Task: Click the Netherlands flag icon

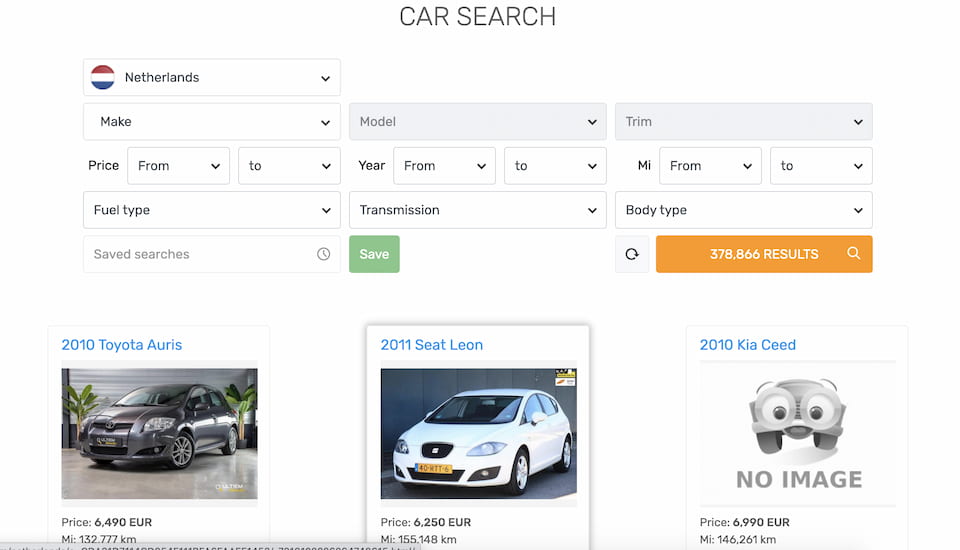Action: point(103,77)
